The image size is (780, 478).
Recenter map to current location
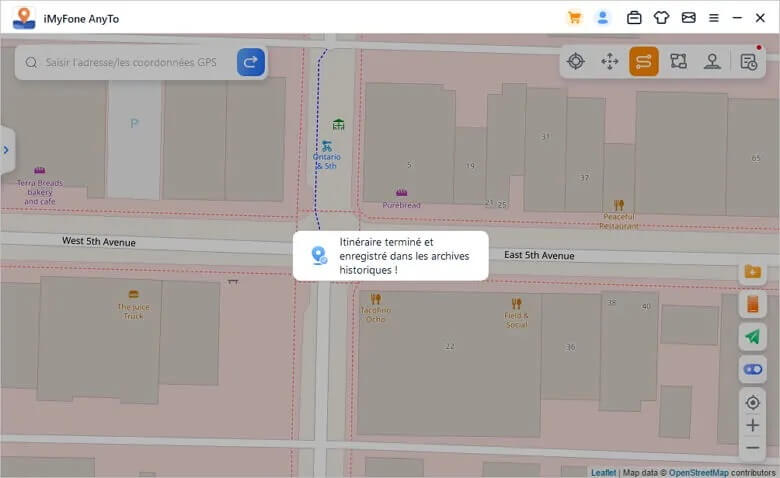click(753, 402)
